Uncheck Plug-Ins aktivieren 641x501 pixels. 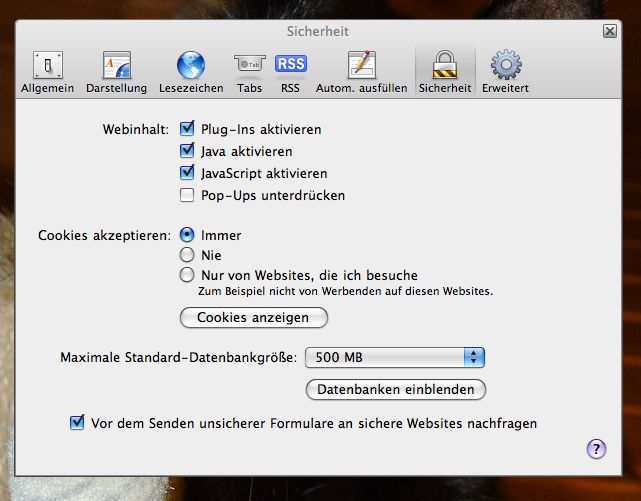(x=187, y=129)
